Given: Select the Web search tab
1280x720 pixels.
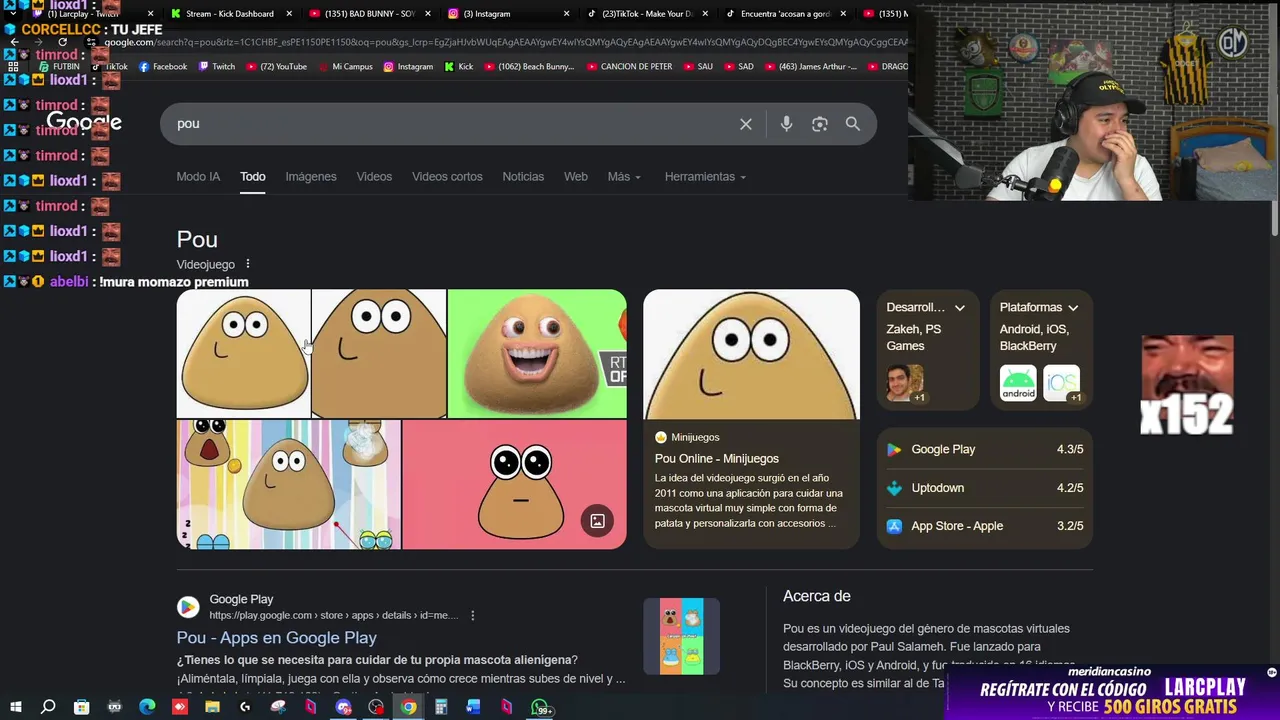Looking at the screenshot, I should (576, 177).
